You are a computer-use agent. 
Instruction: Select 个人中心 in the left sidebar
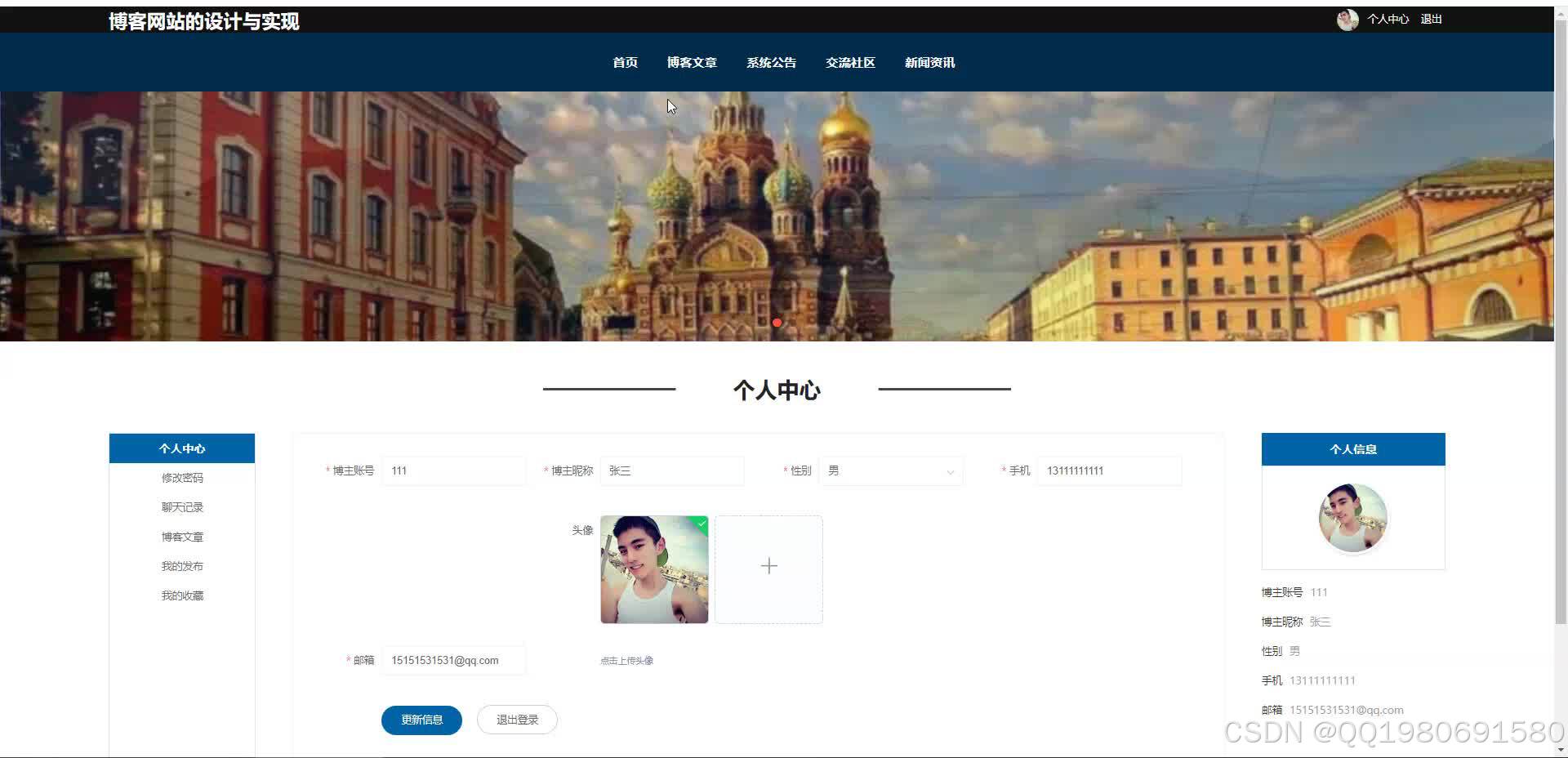point(181,448)
